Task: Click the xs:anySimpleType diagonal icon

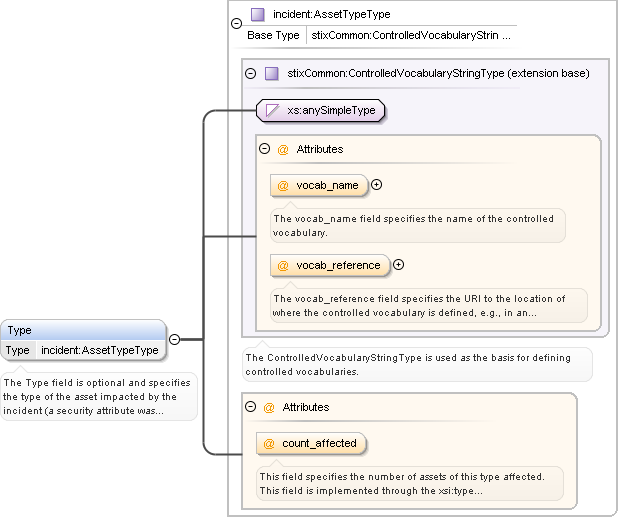Action: pos(272,110)
